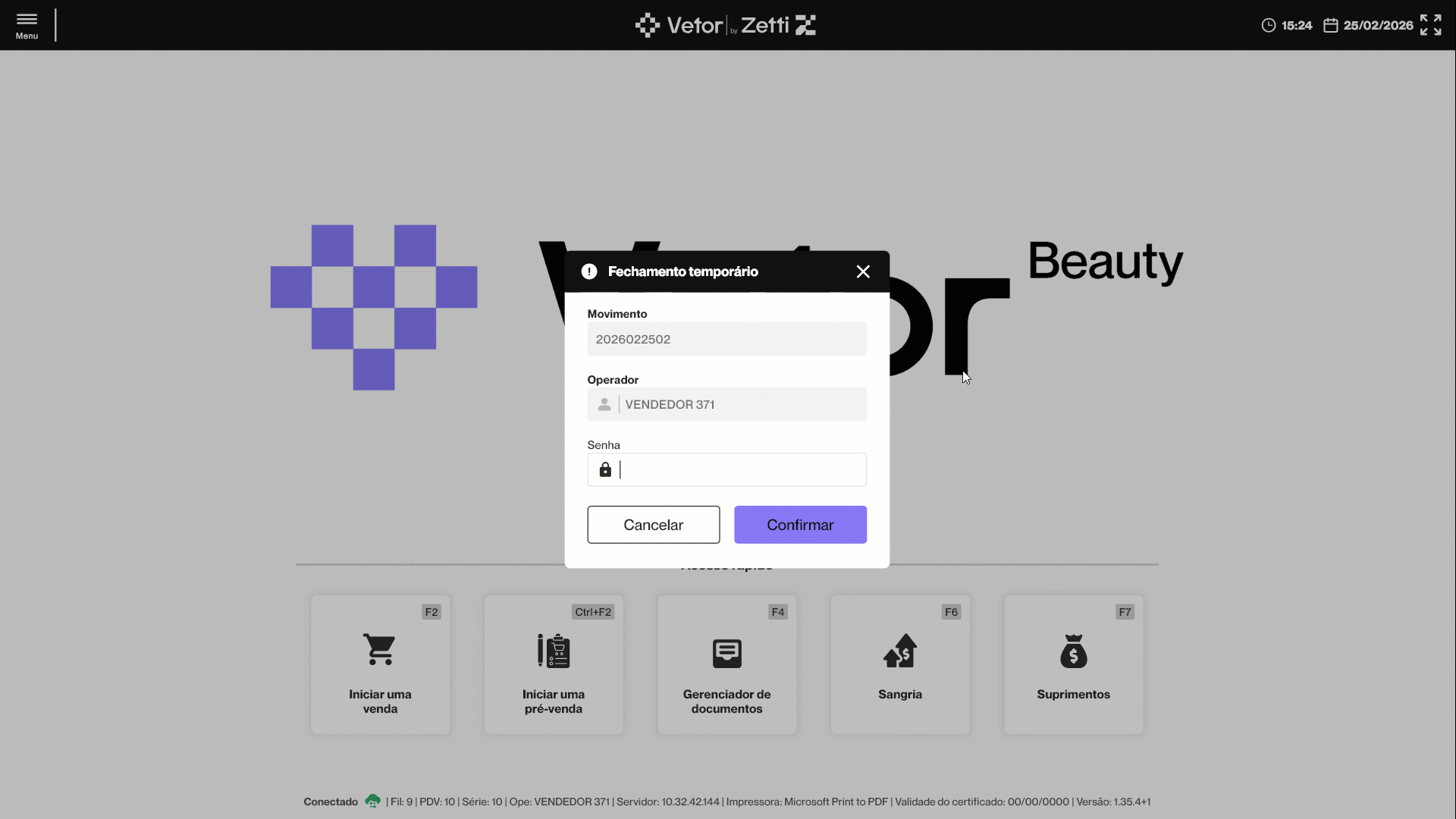Screen dimensions: 1456x819
Task: Click the user icon in Operador field
Action: (604, 405)
